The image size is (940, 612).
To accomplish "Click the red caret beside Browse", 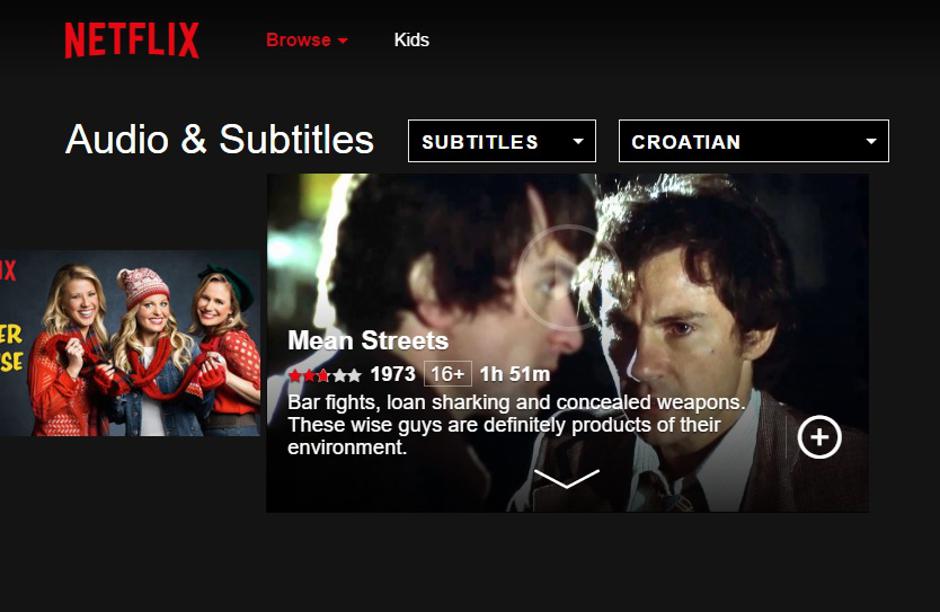I will coord(342,41).
